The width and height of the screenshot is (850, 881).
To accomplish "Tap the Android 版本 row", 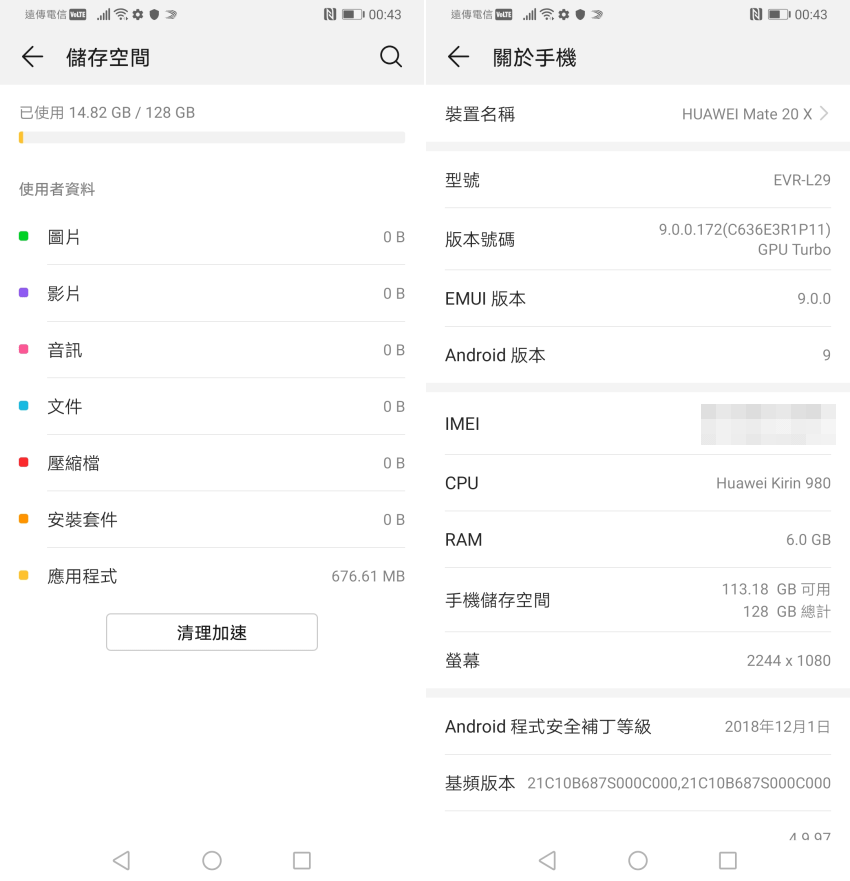I will tap(638, 355).
